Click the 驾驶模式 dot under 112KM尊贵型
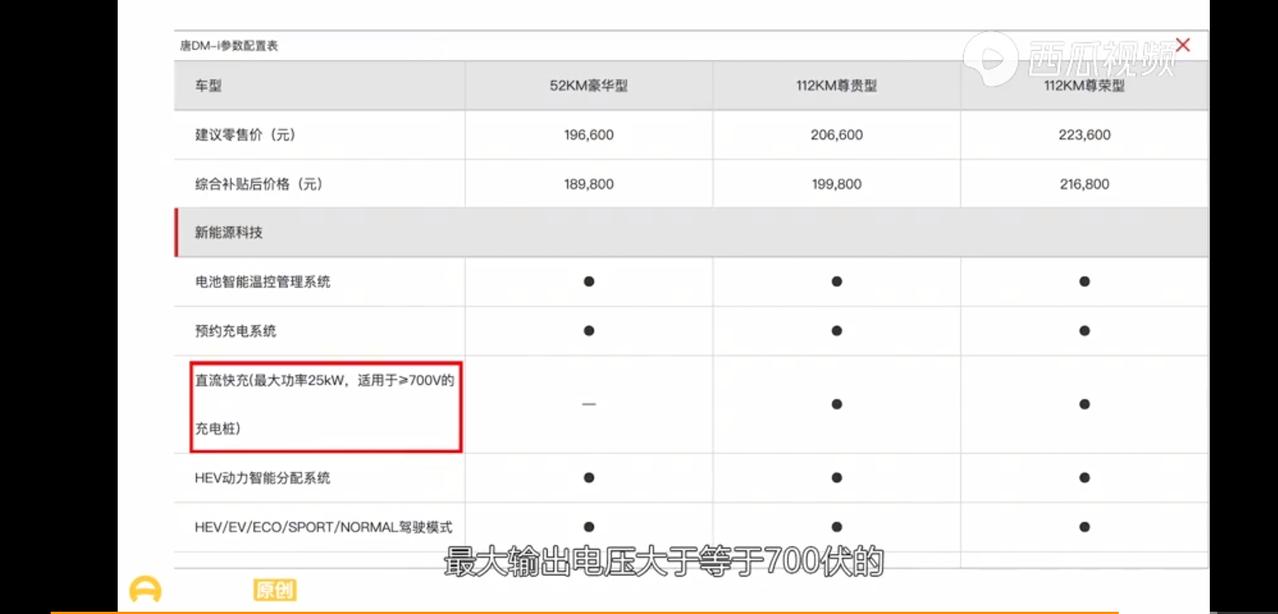The image size is (1278, 614). 837,527
